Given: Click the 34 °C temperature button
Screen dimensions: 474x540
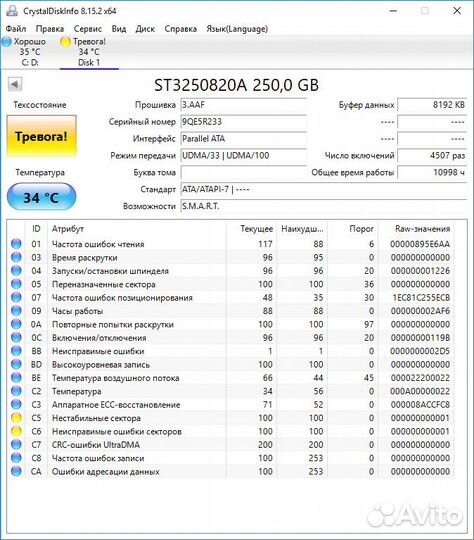Looking at the screenshot, I should 41,197.
